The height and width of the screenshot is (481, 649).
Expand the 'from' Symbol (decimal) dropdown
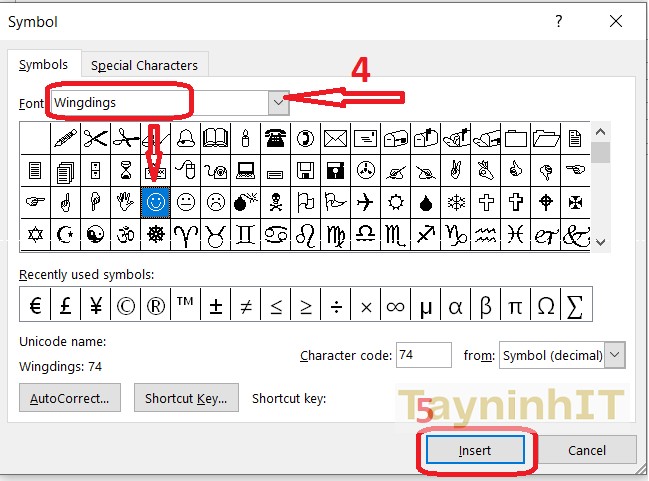click(x=615, y=355)
